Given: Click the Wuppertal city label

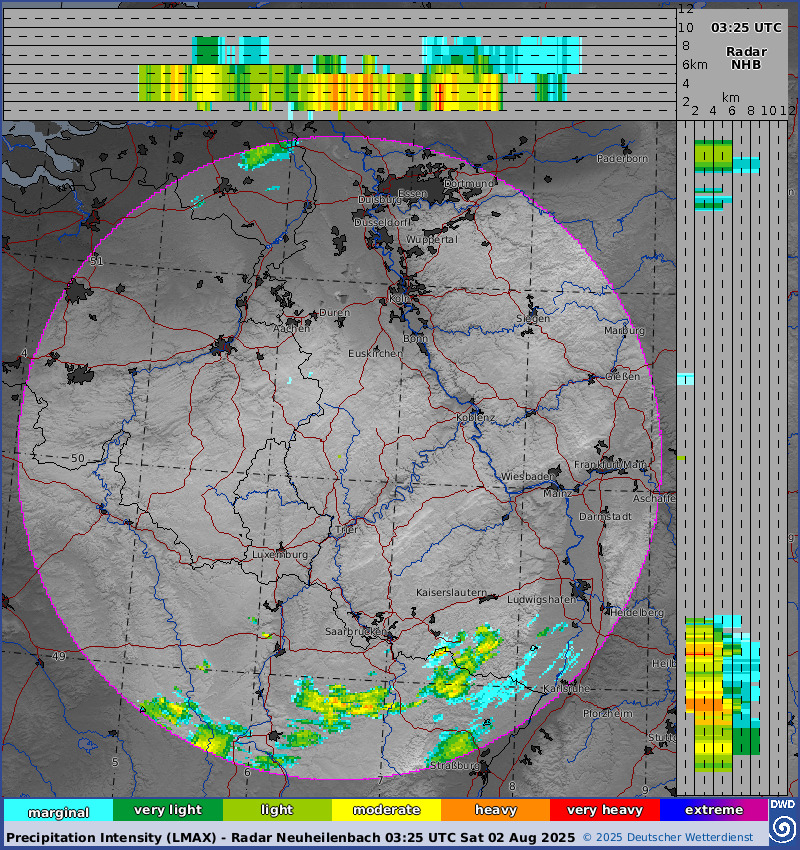Looking at the screenshot, I should pyautogui.click(x=432, y=240).
